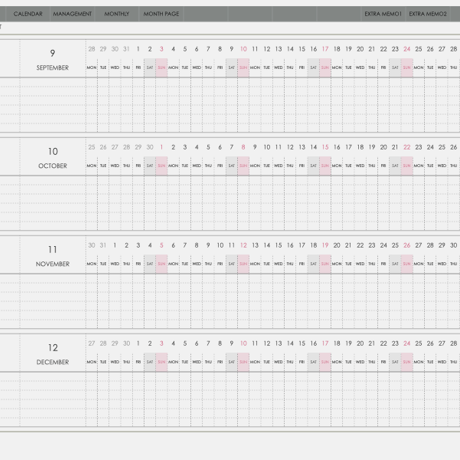Click grayed date 25 in October row

(92, 147)
